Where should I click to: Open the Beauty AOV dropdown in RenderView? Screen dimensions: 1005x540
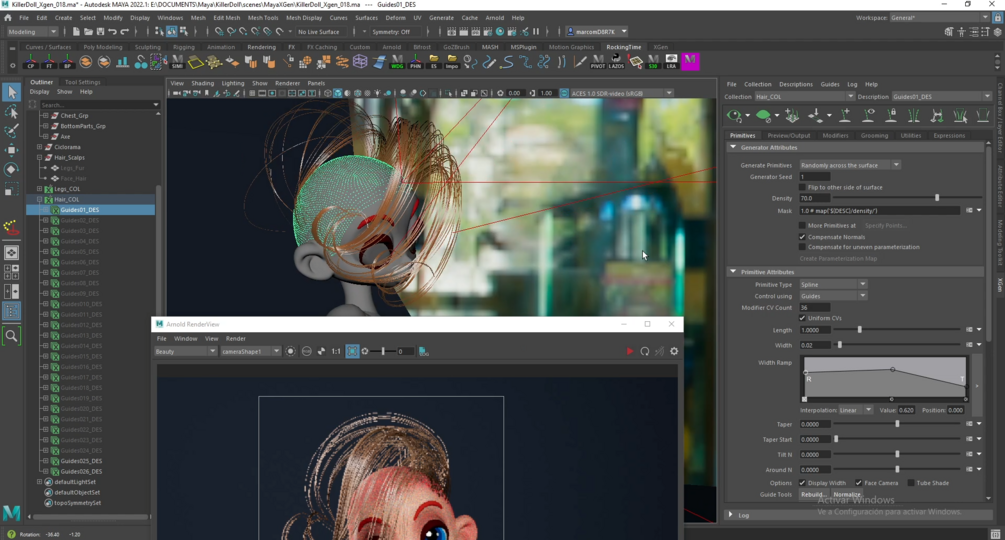(185, 351)
